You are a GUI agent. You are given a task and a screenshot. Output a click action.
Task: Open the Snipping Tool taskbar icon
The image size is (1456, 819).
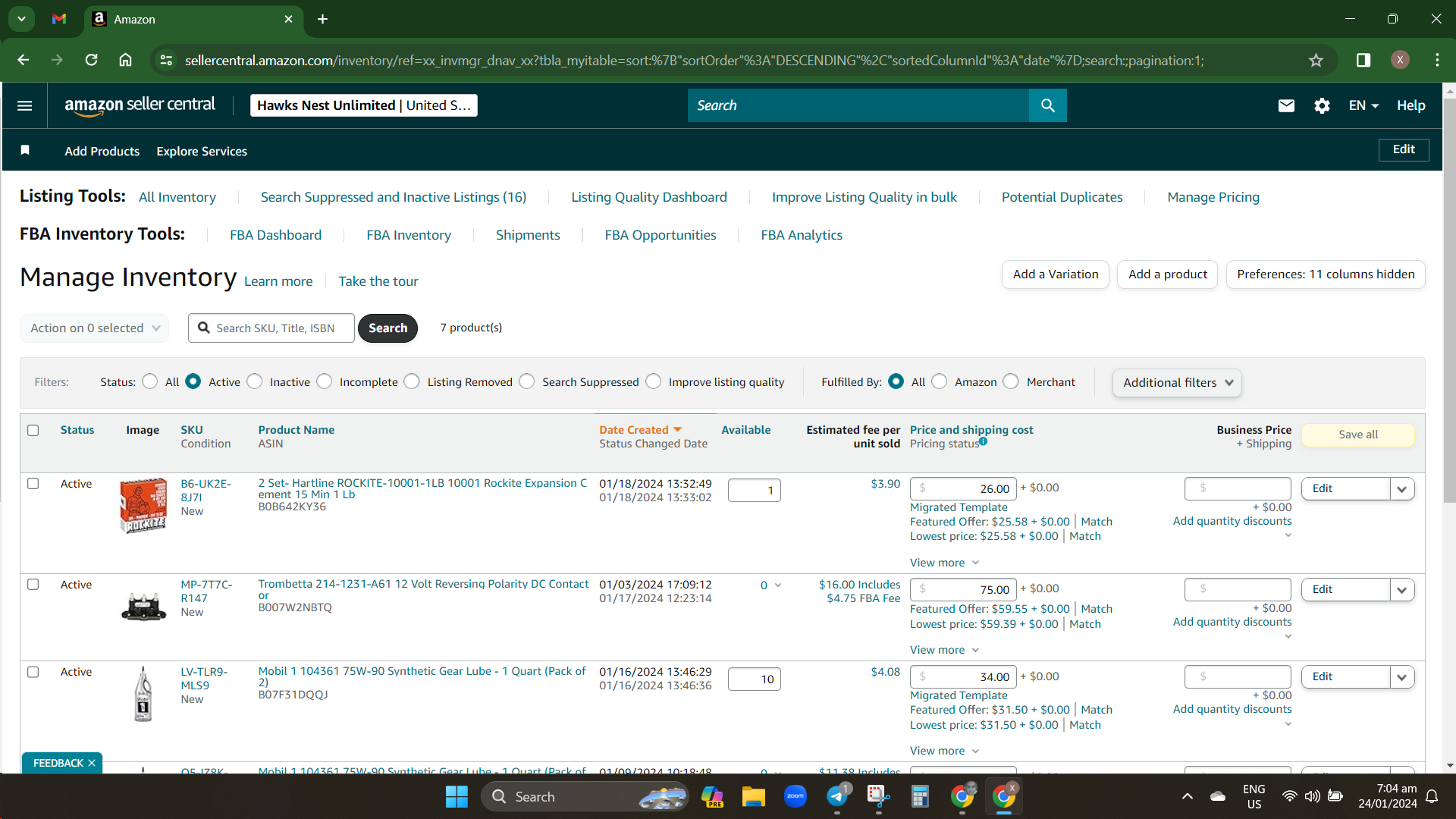(878, 796)
